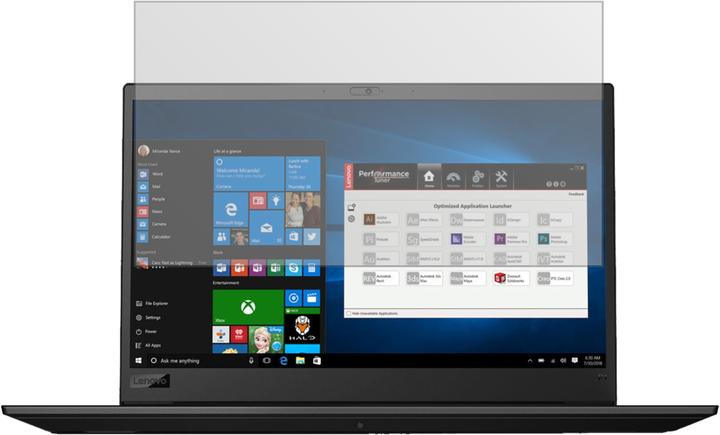Open Mail from most used list
The width and height of the screenshot is (720, 435).
[150, 186]
